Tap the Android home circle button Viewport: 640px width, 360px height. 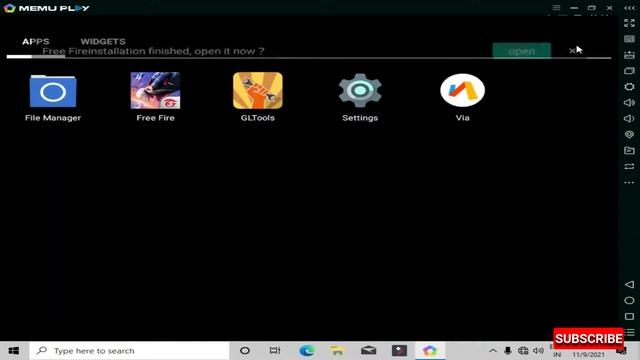click(x=629, y=300)
